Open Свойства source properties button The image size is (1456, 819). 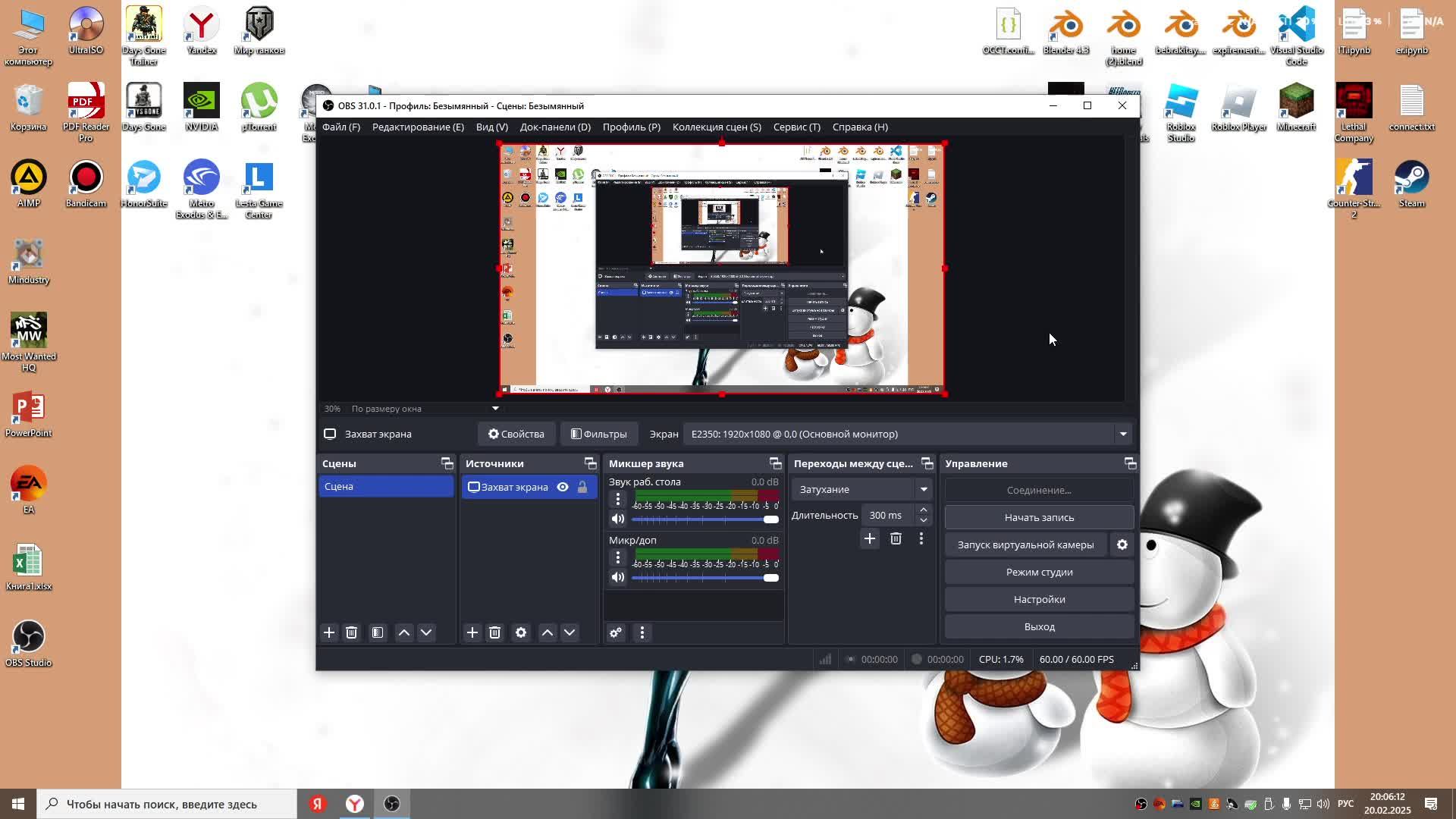pos(516,434)
